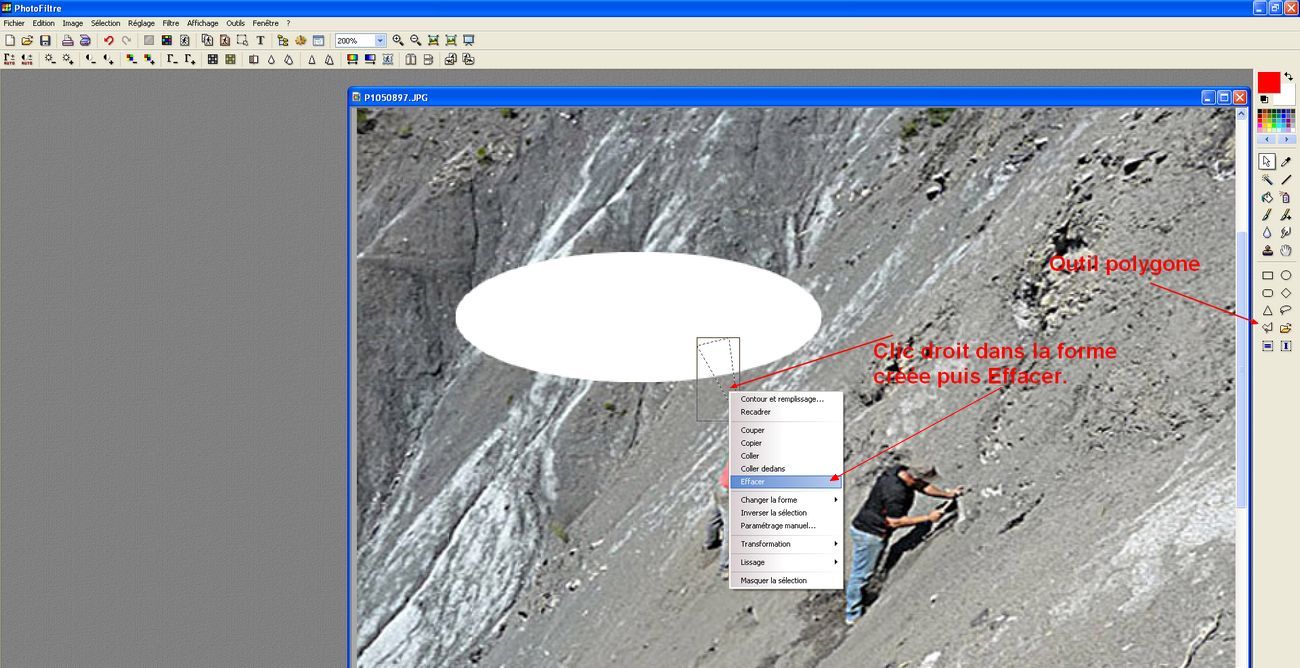Choose the Eyedropper tool

[x=1286, y=162]
